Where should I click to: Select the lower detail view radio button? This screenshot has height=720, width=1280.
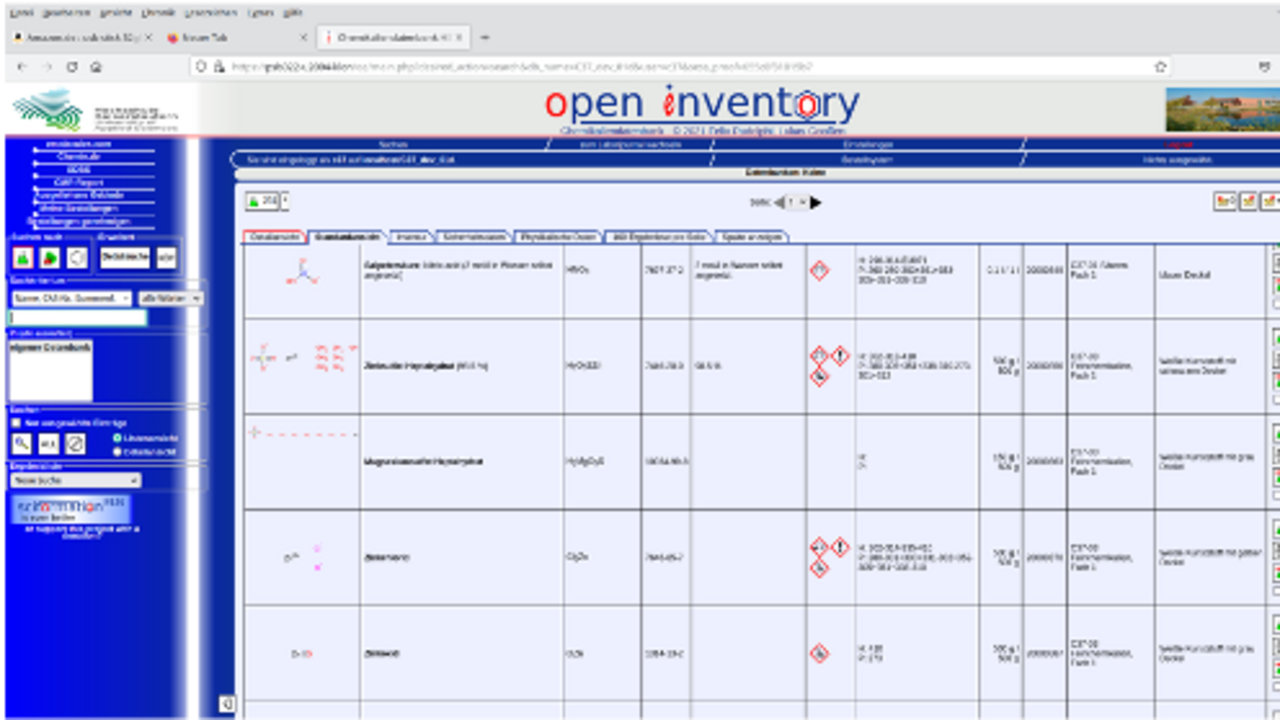coord(117,452)
